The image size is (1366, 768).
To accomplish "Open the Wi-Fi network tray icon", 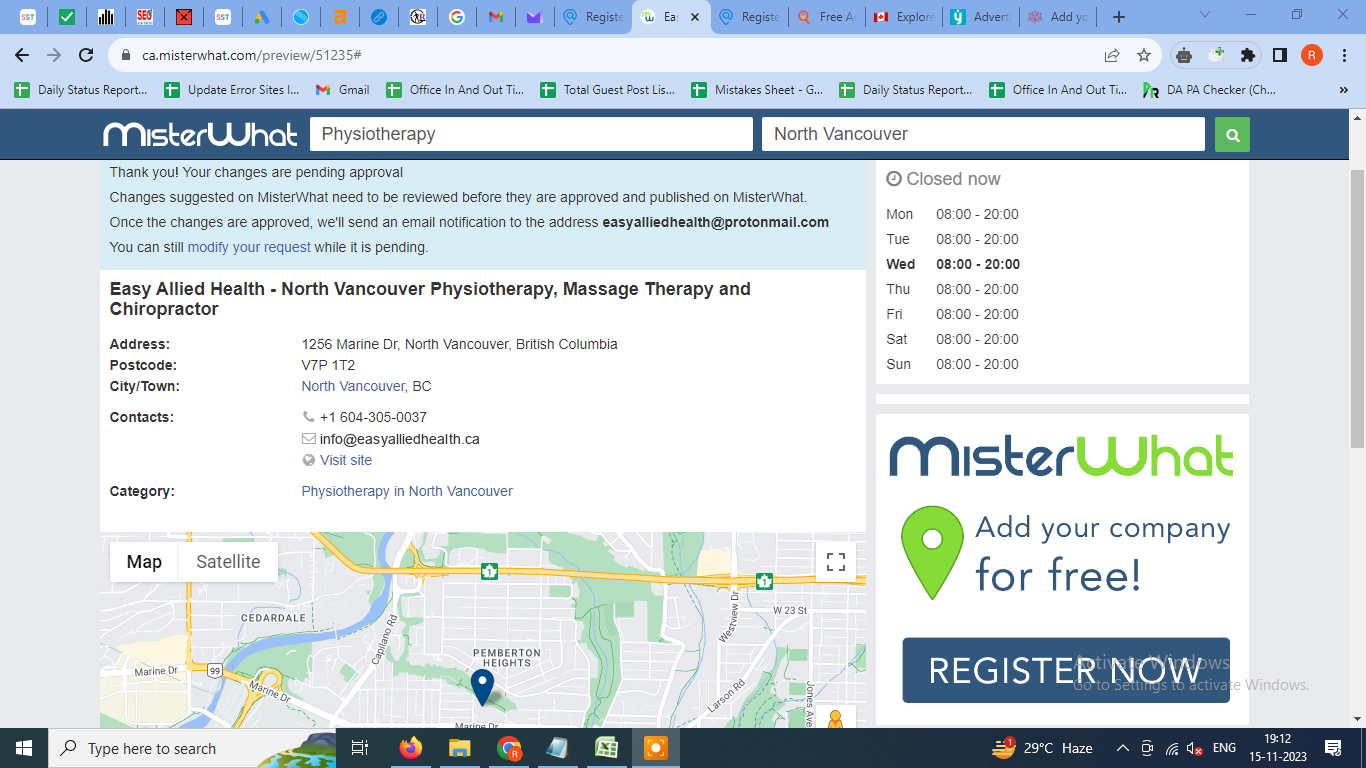I will [x=1171, y=748].
